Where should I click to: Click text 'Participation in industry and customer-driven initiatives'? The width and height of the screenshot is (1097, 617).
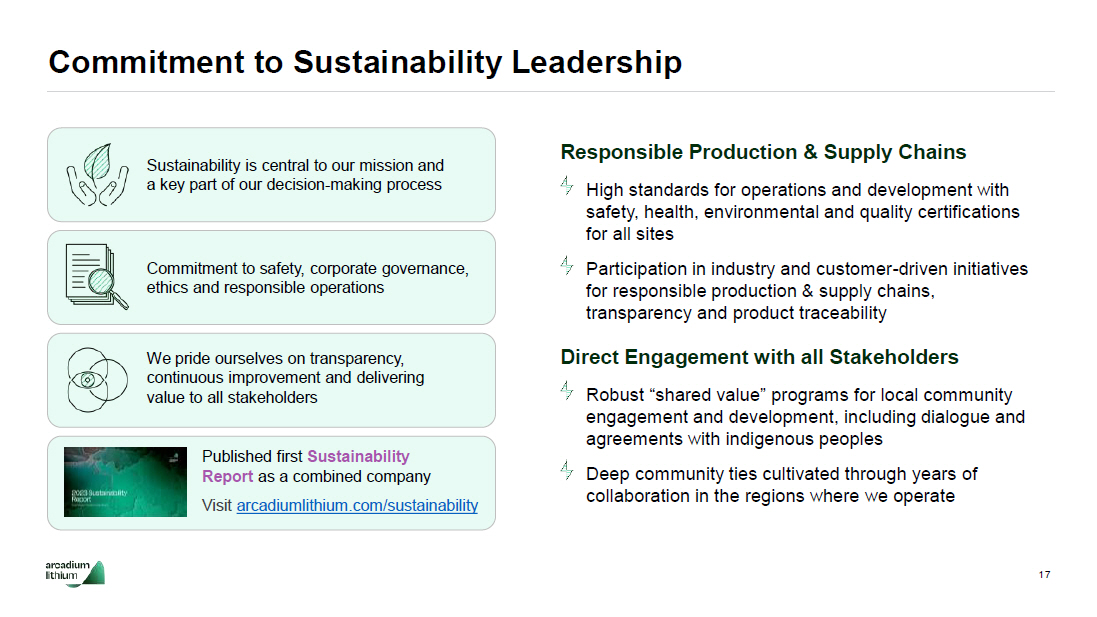(x=807, y=269)
